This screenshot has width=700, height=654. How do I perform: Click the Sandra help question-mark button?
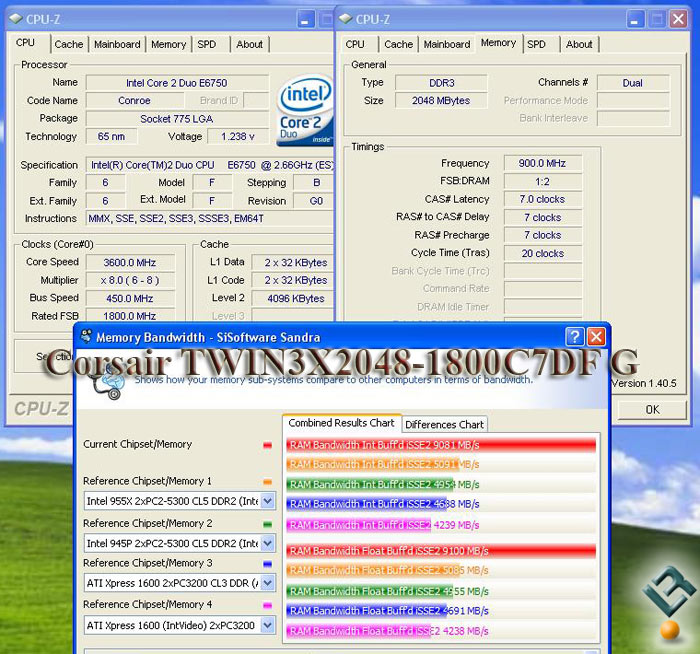click(x=575, y=337)
